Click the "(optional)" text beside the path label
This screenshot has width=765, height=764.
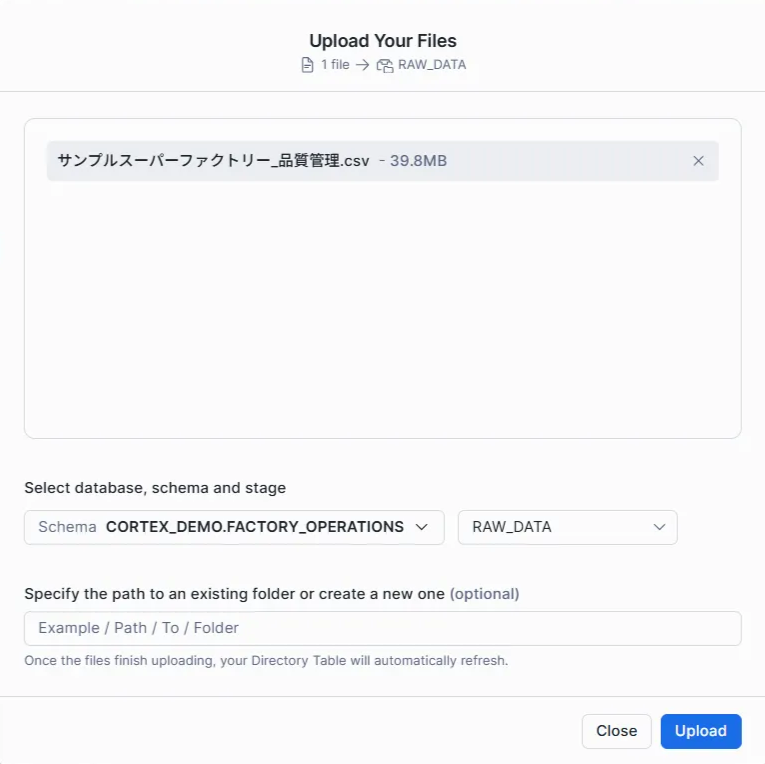(484, 594)
